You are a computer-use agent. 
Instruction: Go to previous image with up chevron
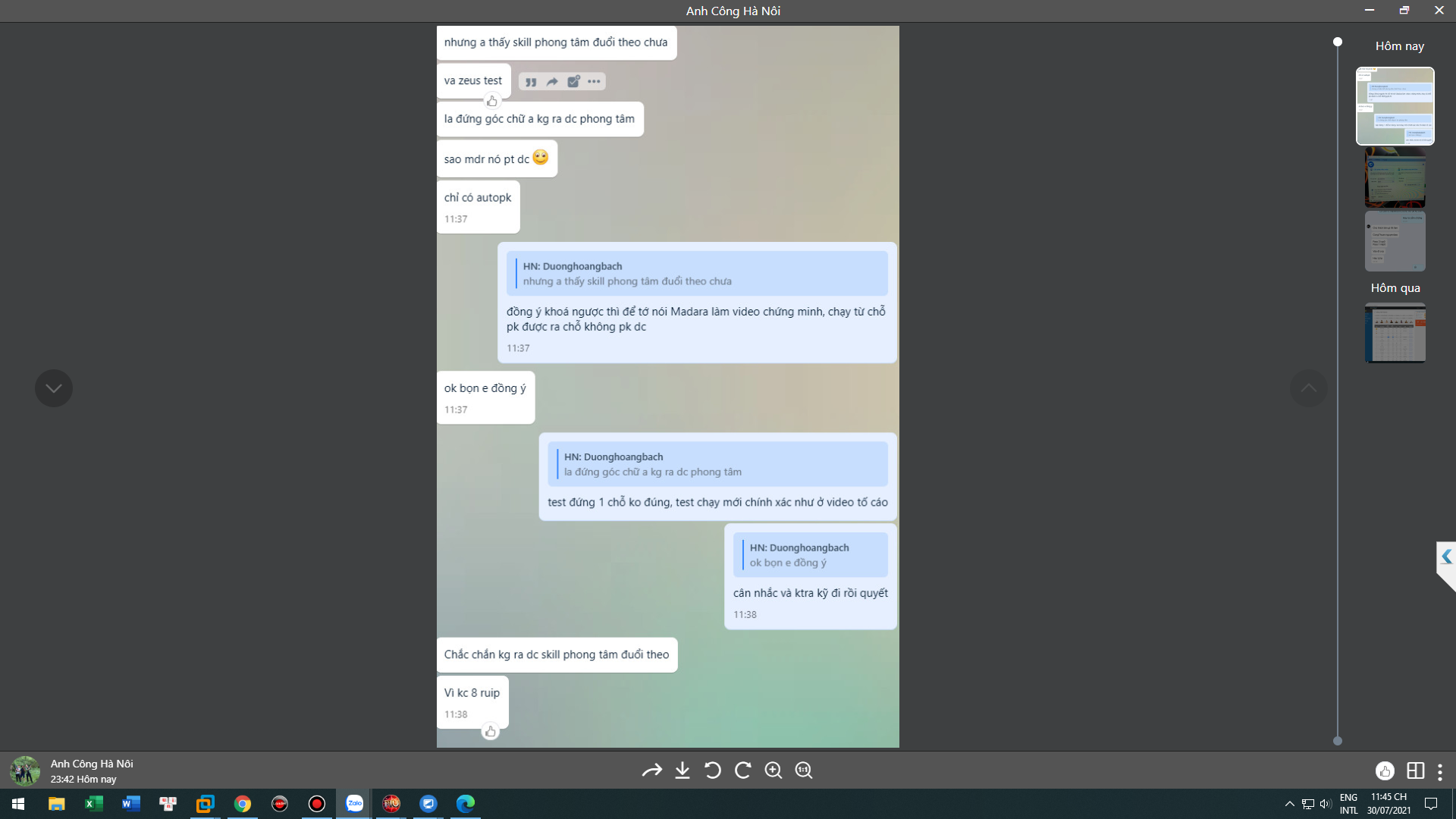1309,388
